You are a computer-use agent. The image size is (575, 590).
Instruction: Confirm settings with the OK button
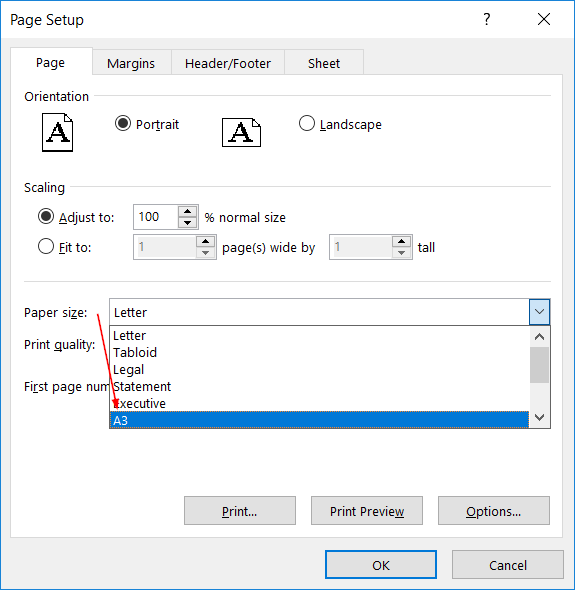(381, 565)
